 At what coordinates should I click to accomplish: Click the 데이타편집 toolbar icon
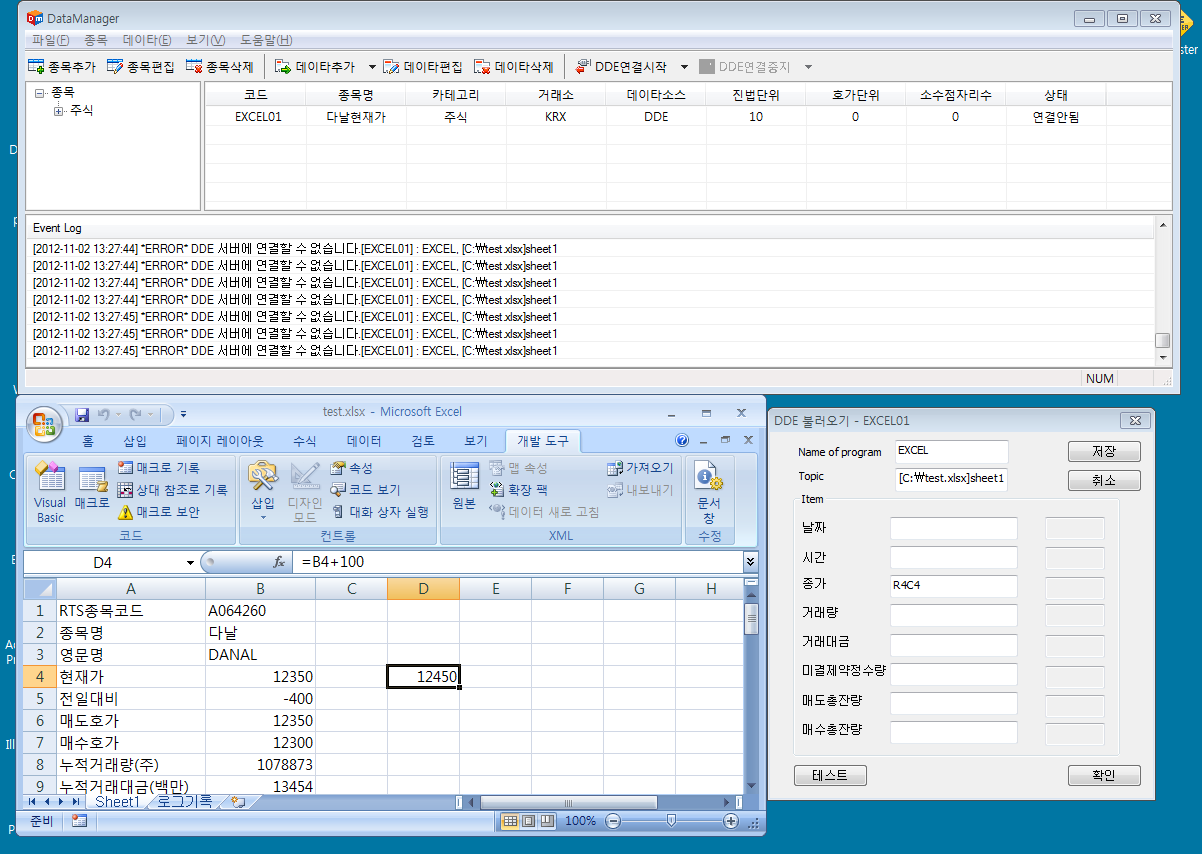(392, 67)
